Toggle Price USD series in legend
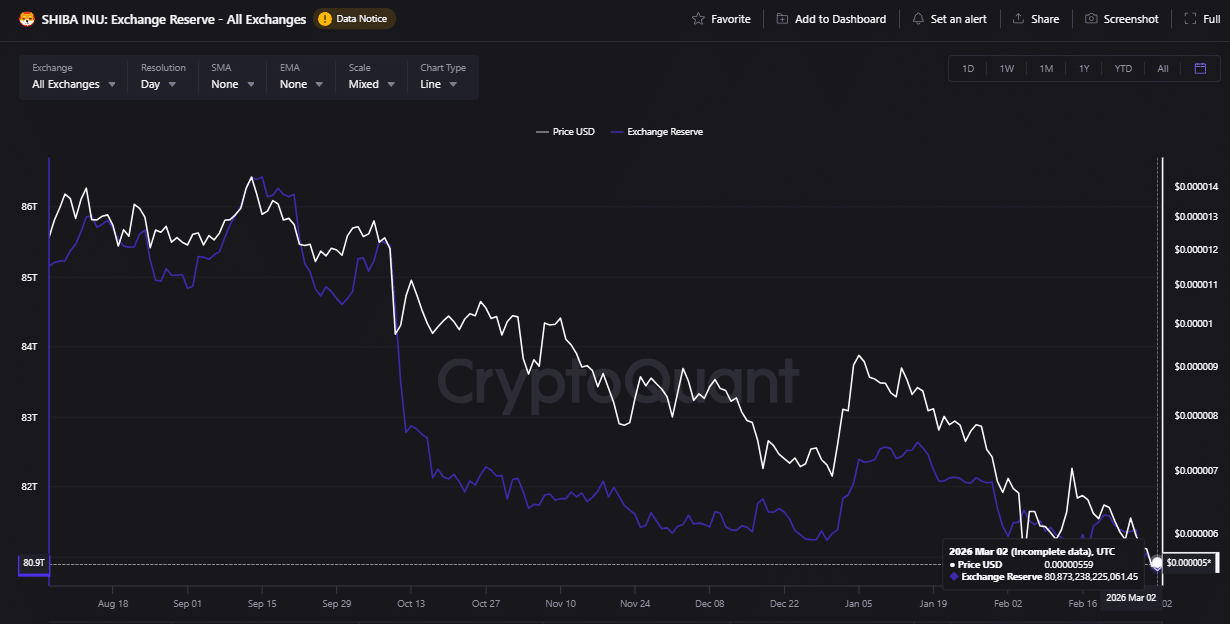Image resolution: width=1230 pixels, height=624 pixels. pyautogui.click(x=566, y=132)
